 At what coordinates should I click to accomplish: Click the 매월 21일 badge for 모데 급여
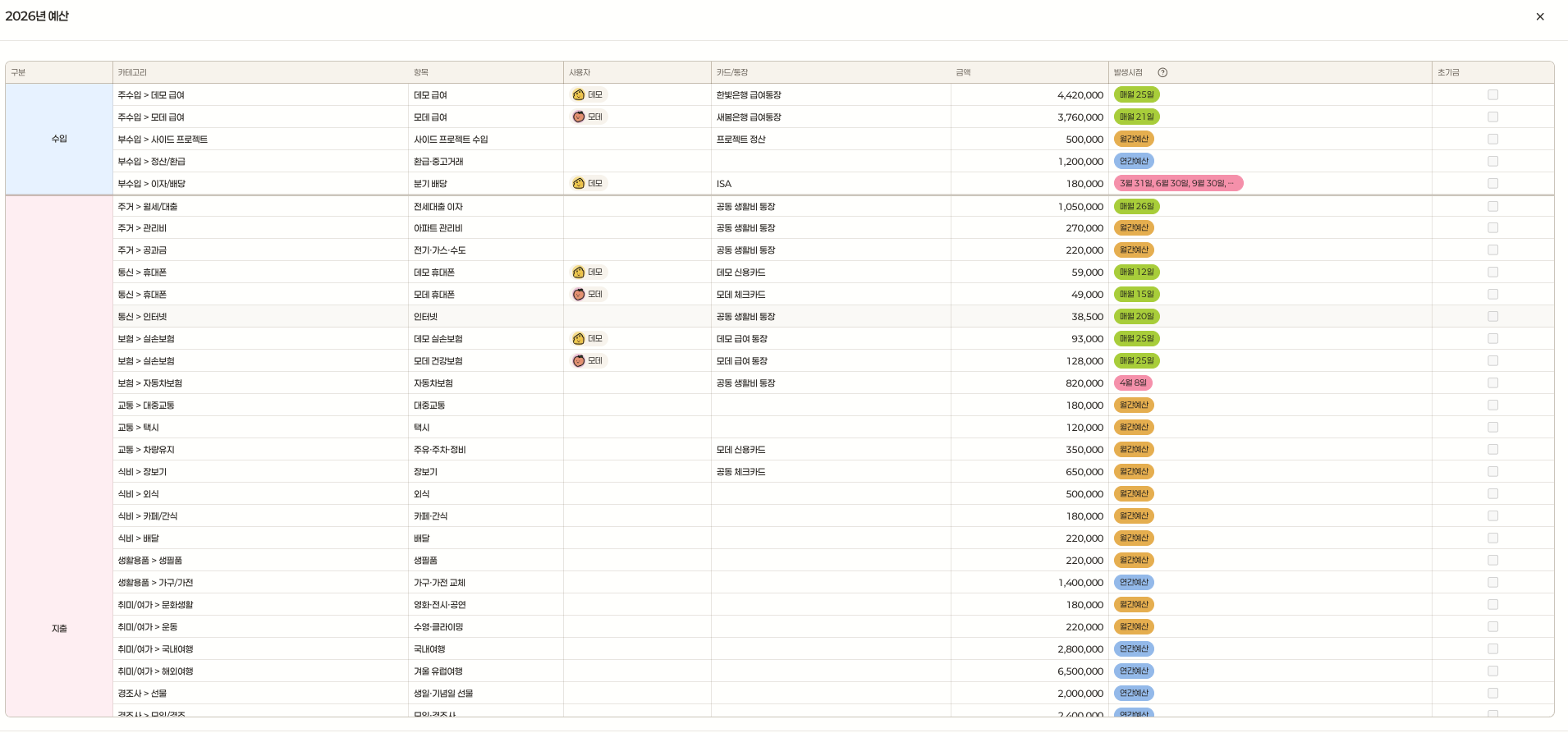(1136, 117)
